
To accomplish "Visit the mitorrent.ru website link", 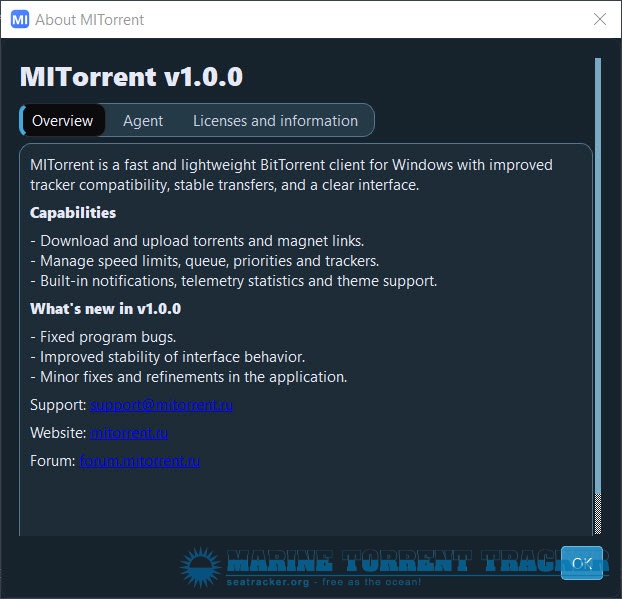I will 129,433.
